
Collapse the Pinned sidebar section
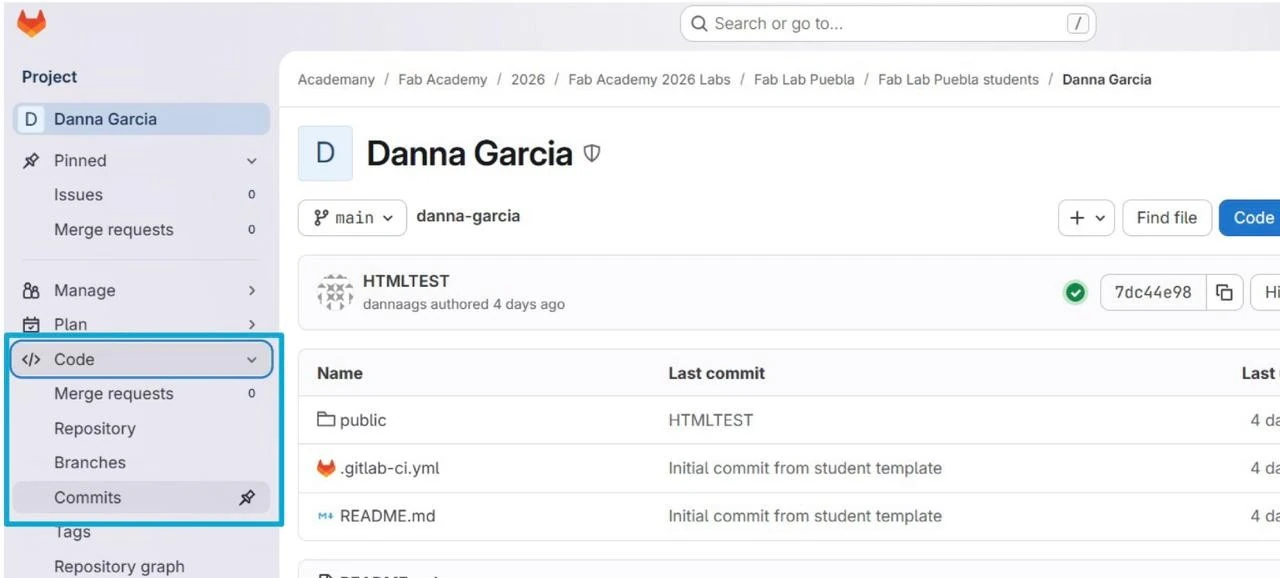coord(251,161)
